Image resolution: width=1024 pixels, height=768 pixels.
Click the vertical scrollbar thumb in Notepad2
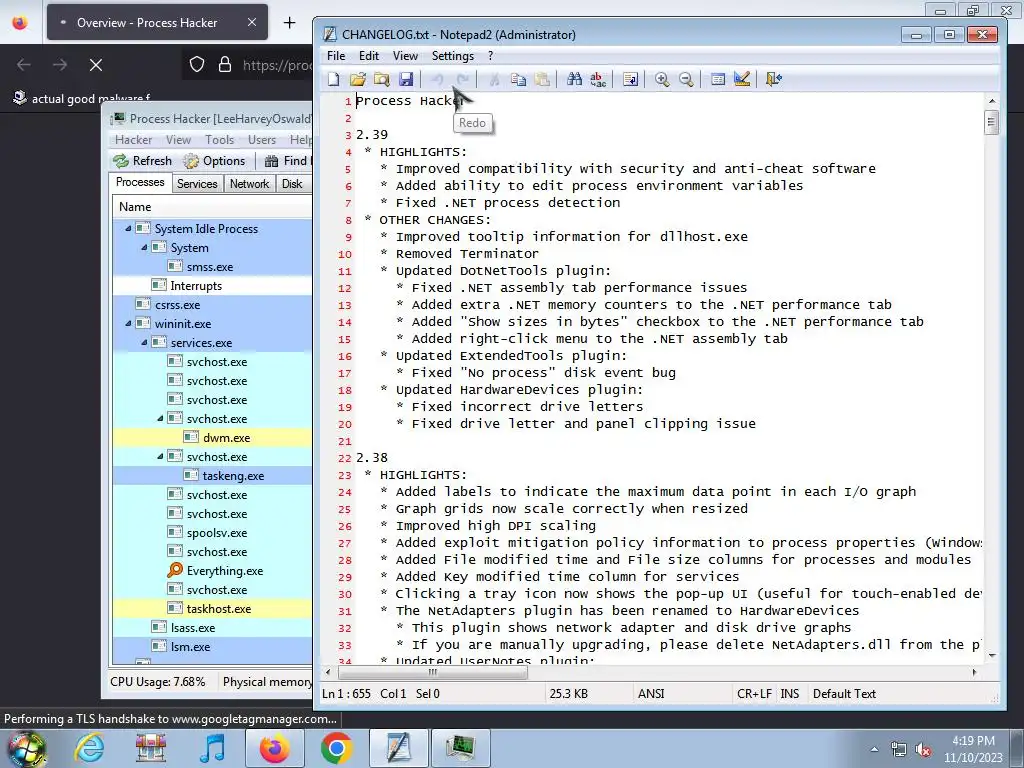[992, 121]
